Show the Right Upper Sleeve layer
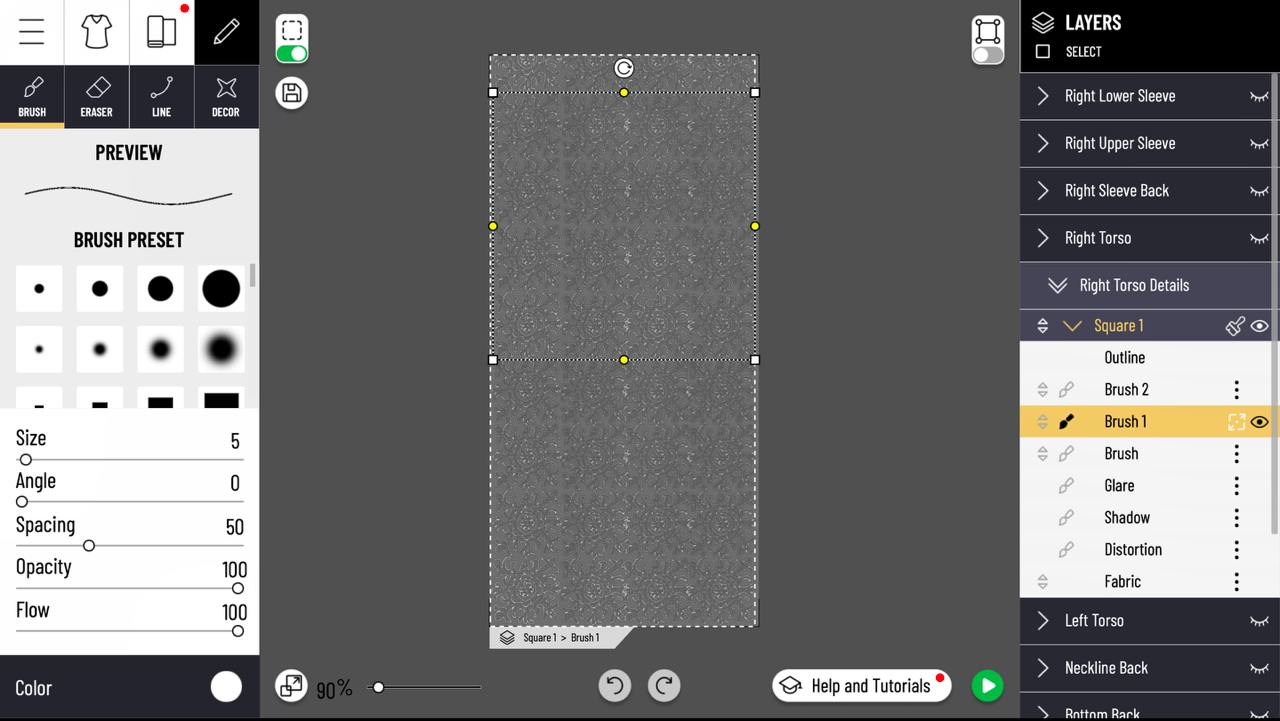1280x721 pixels. 1259,144
